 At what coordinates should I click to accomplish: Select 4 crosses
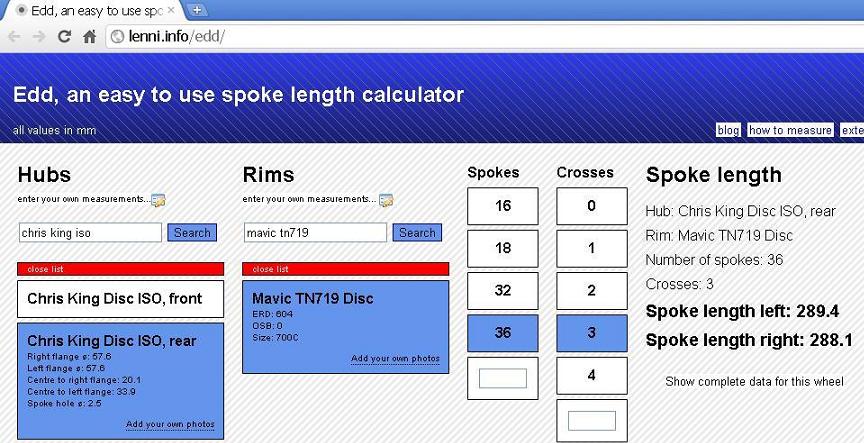592,375
